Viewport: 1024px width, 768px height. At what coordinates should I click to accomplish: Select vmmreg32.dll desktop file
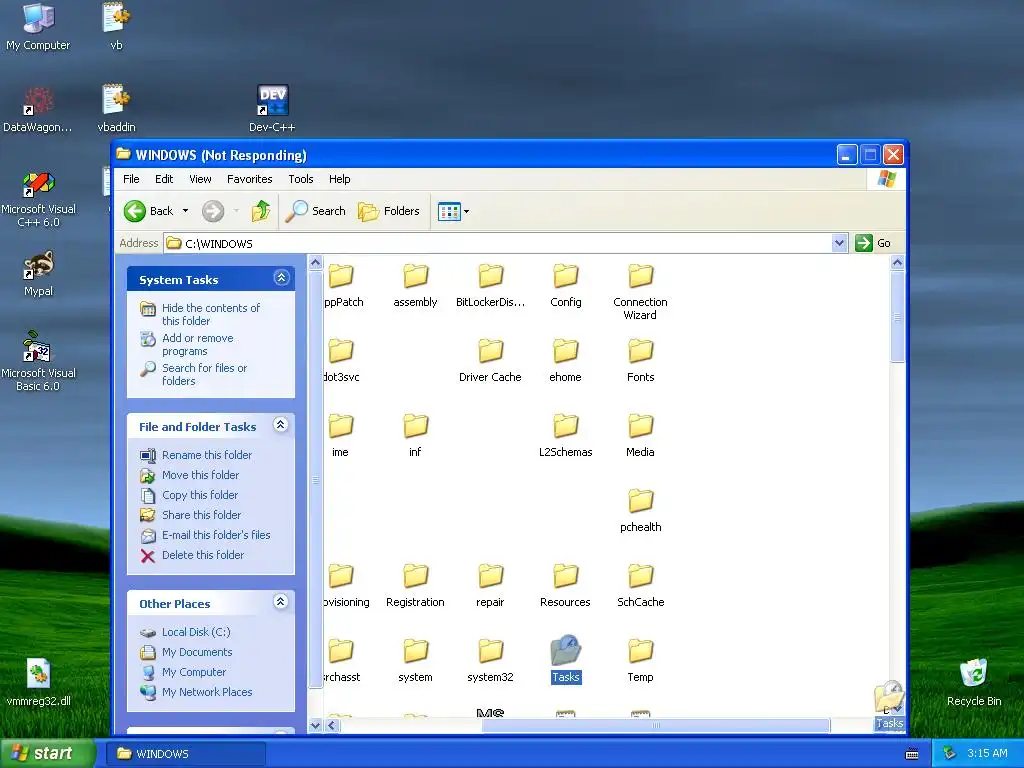click(38, 682)
